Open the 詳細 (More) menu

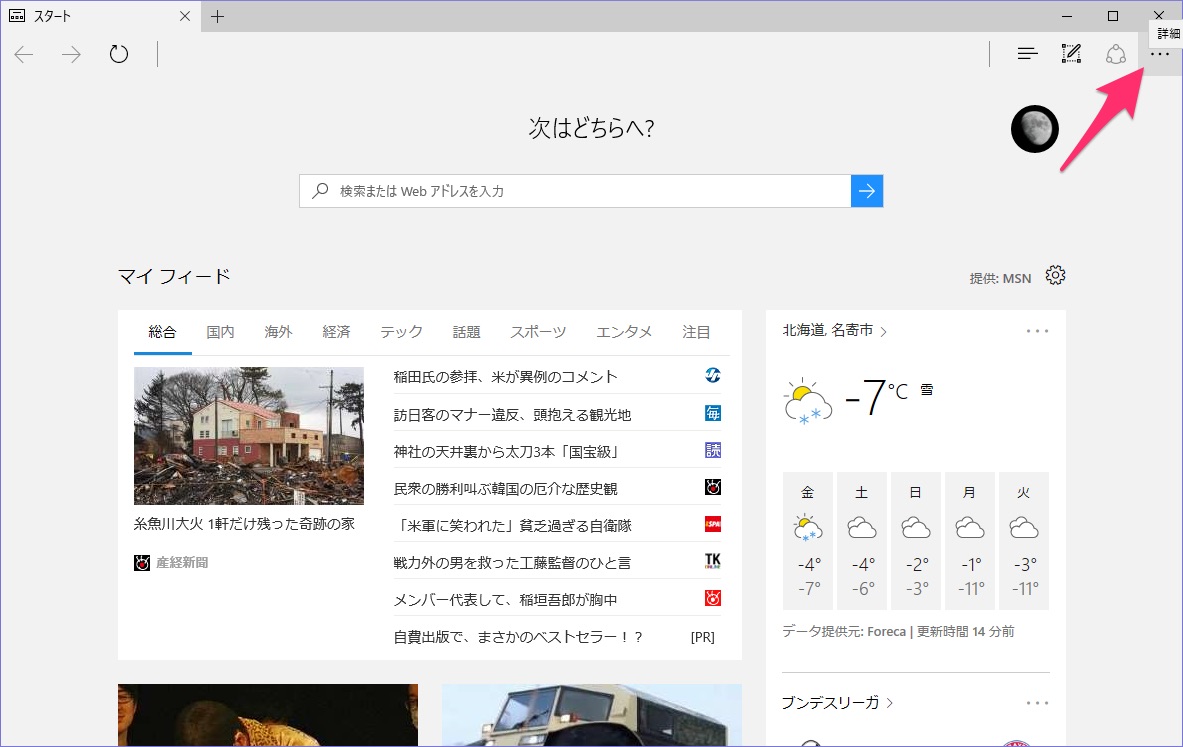click(x=1160, y=54)
